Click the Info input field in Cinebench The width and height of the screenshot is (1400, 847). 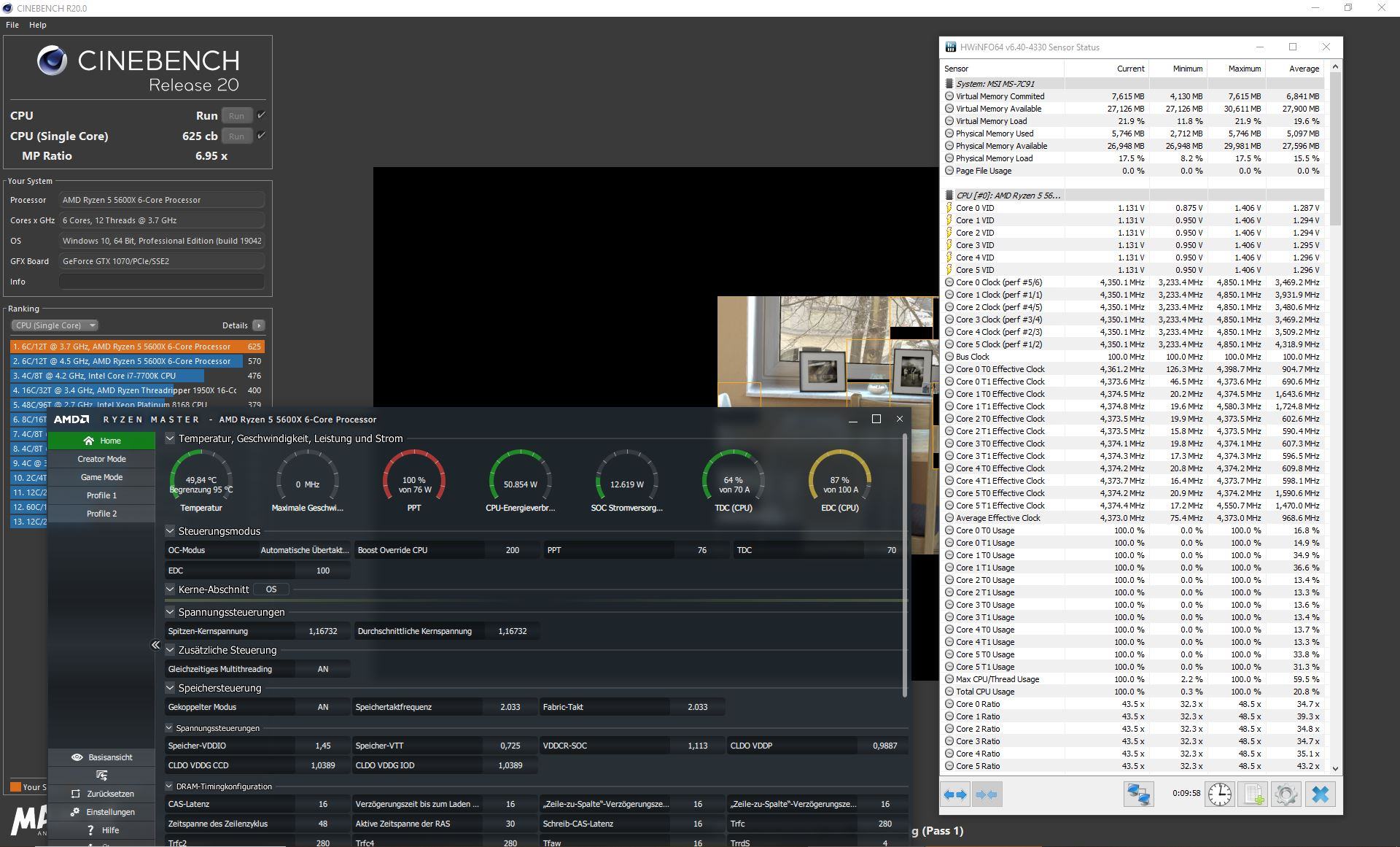(162, 282)
